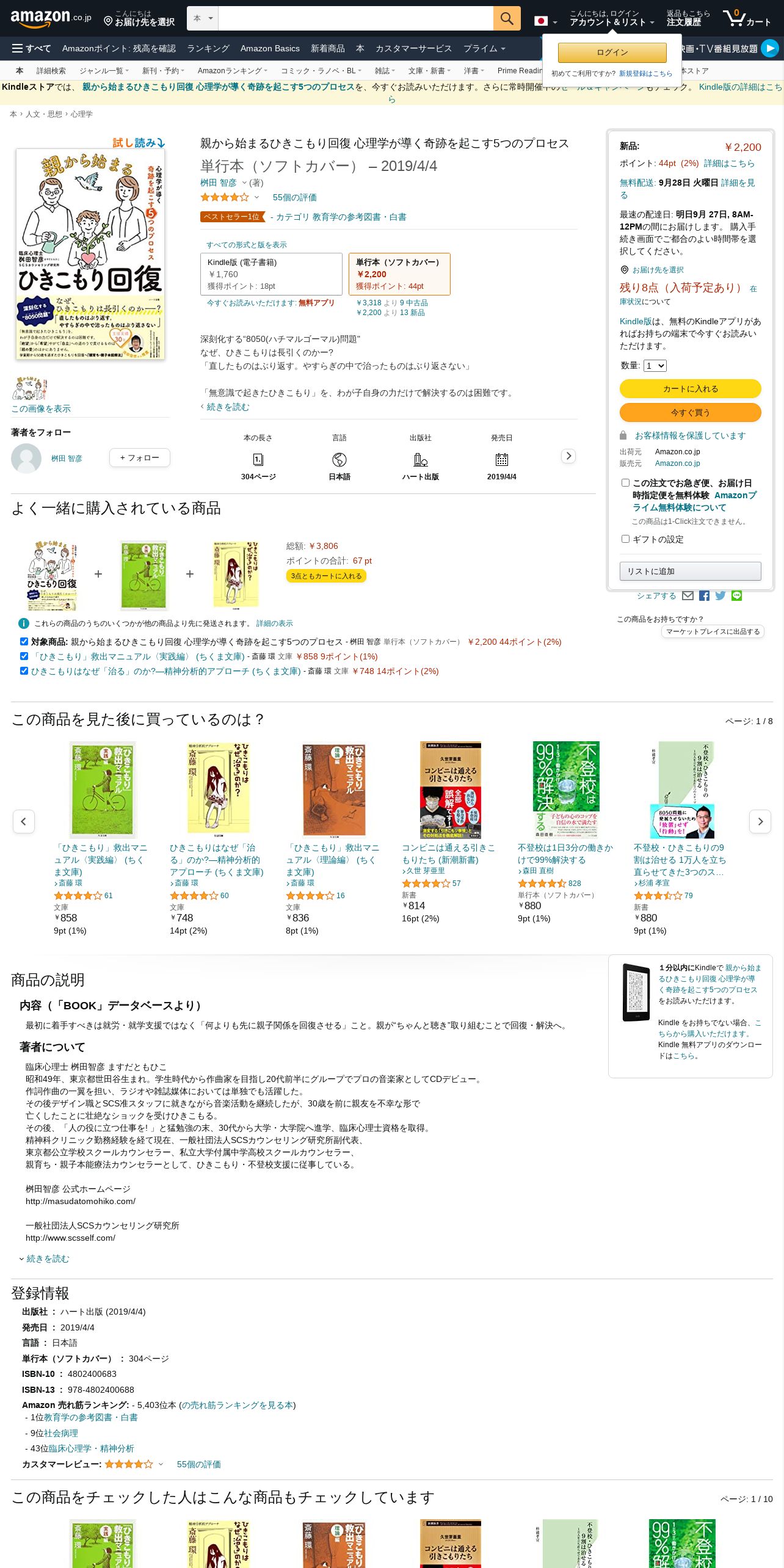Expand the 本 search category dropdown
784x1568 pixels.
[x=203, y=18]
